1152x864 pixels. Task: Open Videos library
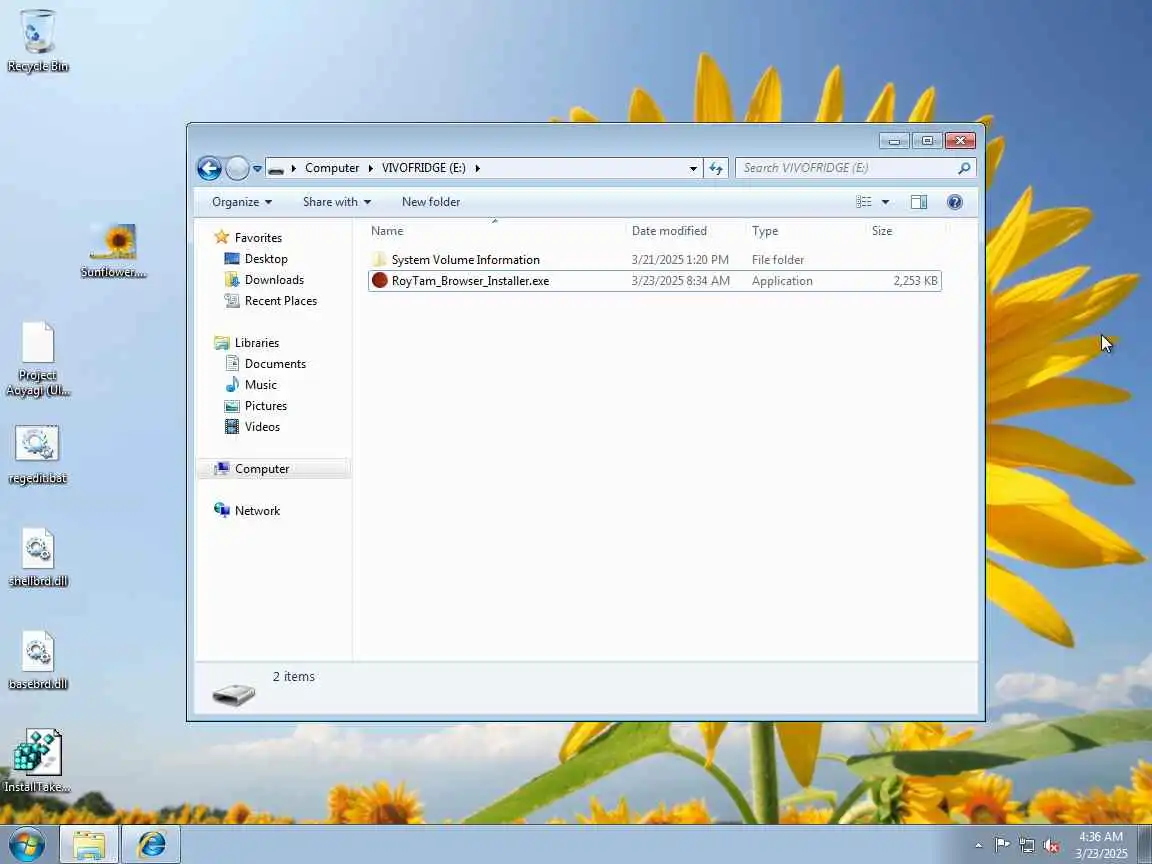click(x=262, y=427)
